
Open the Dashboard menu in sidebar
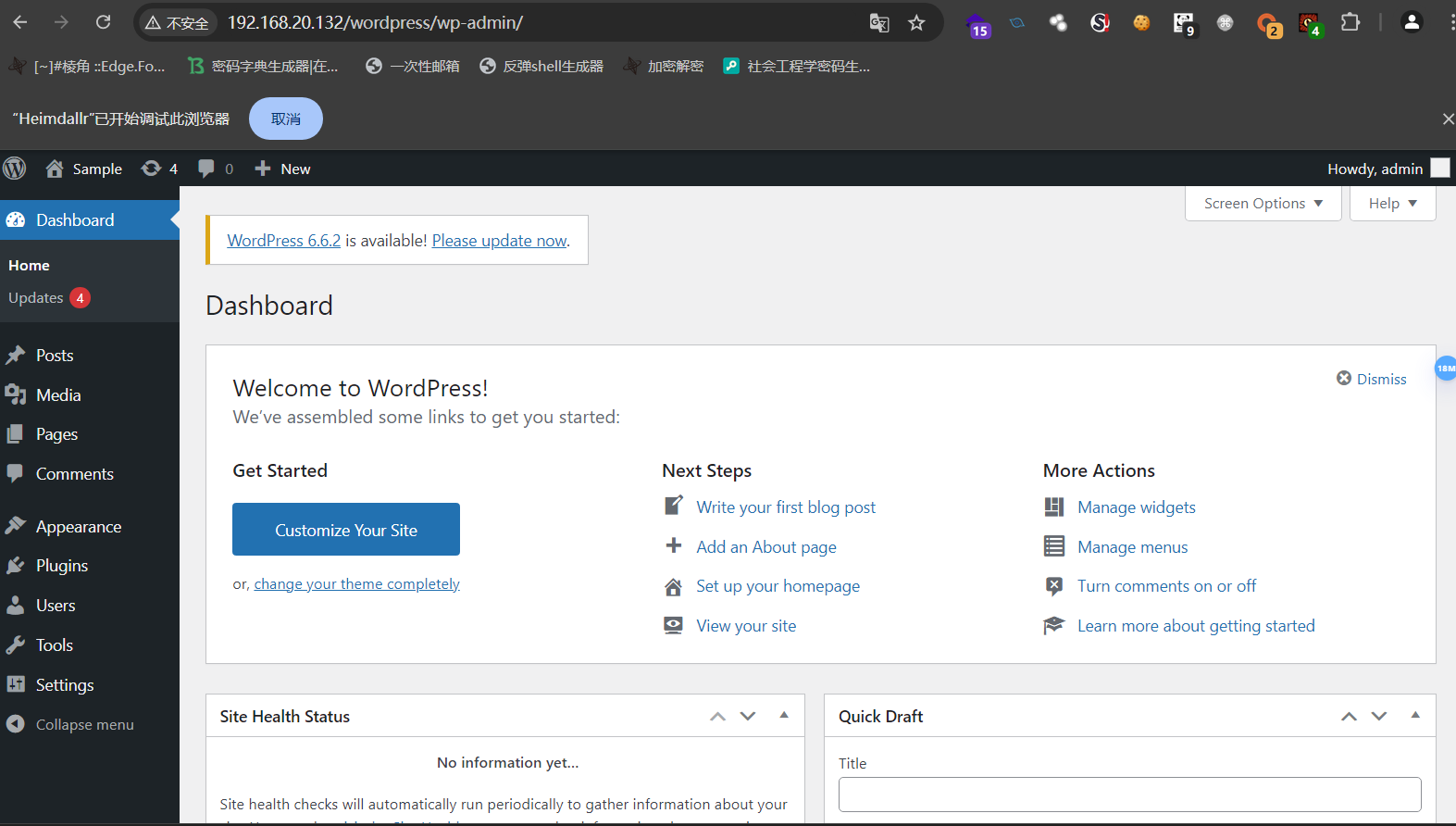pyautogui.click(x=90, y=220)
